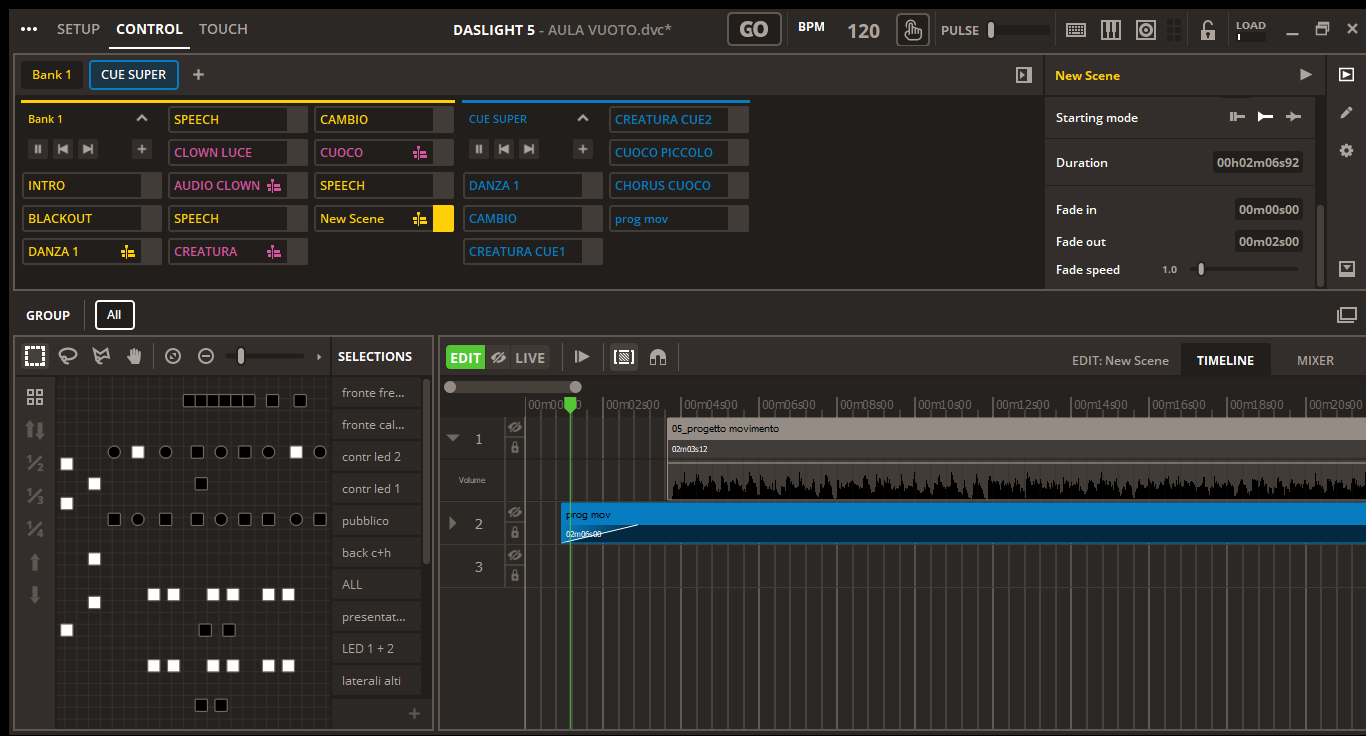Viewport: 1366px width, 736px height.
Task: Click the tap tempo hand icon
Action: coord(912,30)
